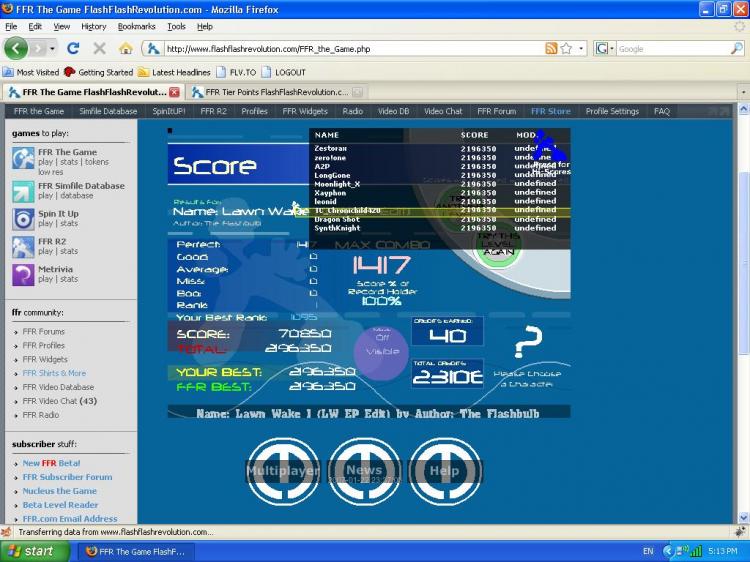The width and height of the screenshot is (750, 562).
Task: Open Radio in the nav bar
Action: [x=353, y=111]
